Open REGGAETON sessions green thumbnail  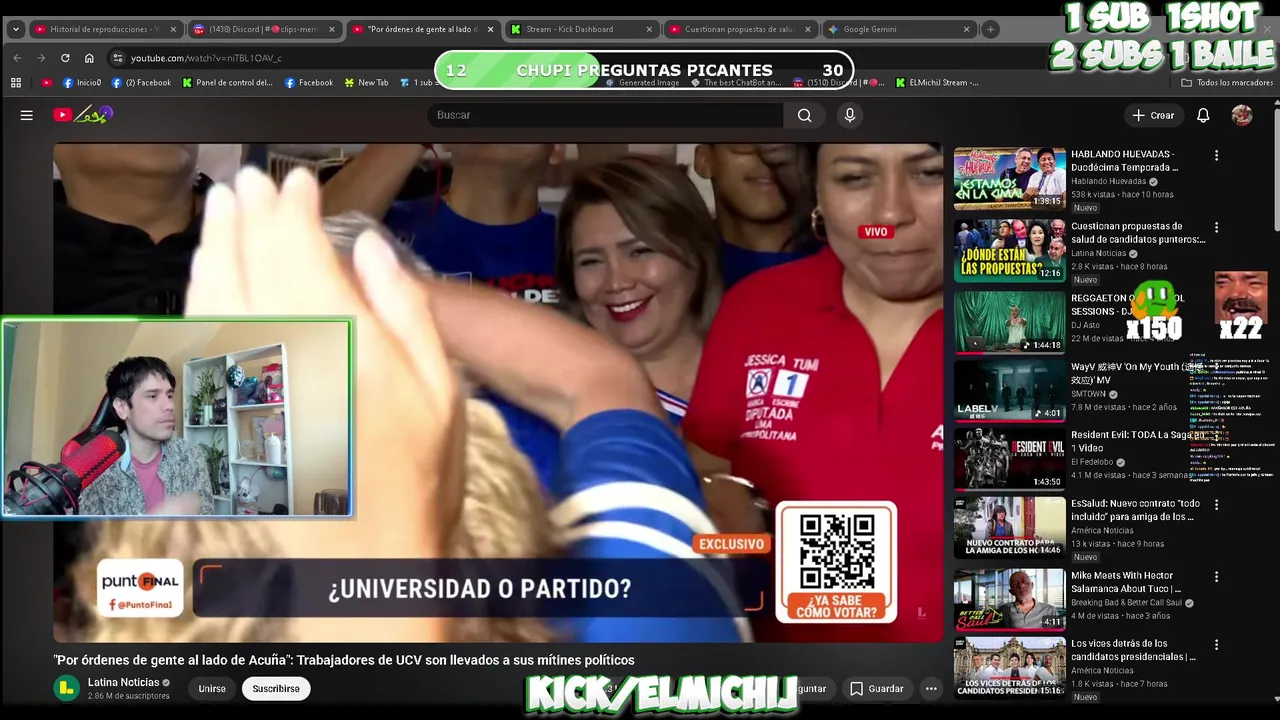click(1009, 322)
